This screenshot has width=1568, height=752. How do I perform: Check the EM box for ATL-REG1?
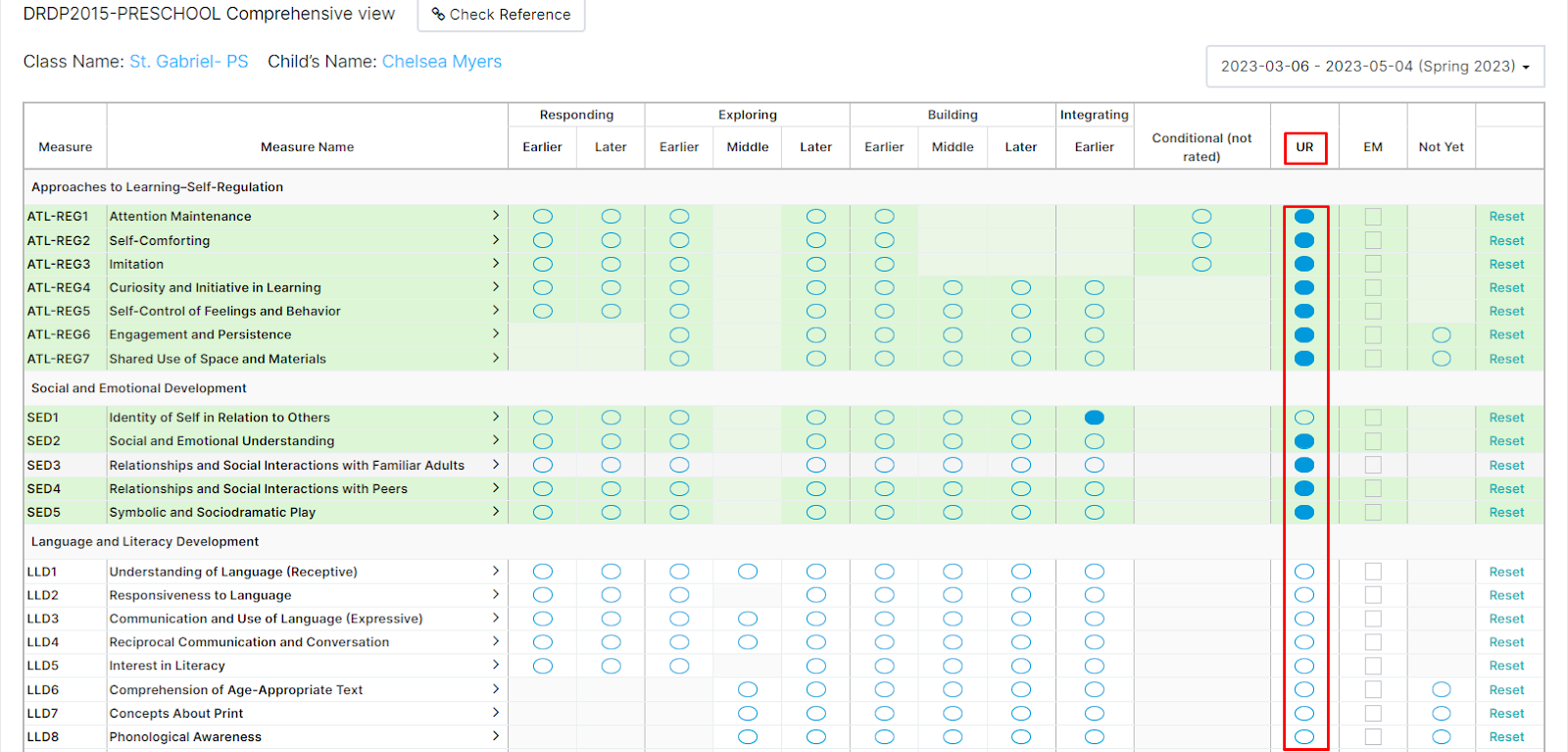click(1373, 216)
